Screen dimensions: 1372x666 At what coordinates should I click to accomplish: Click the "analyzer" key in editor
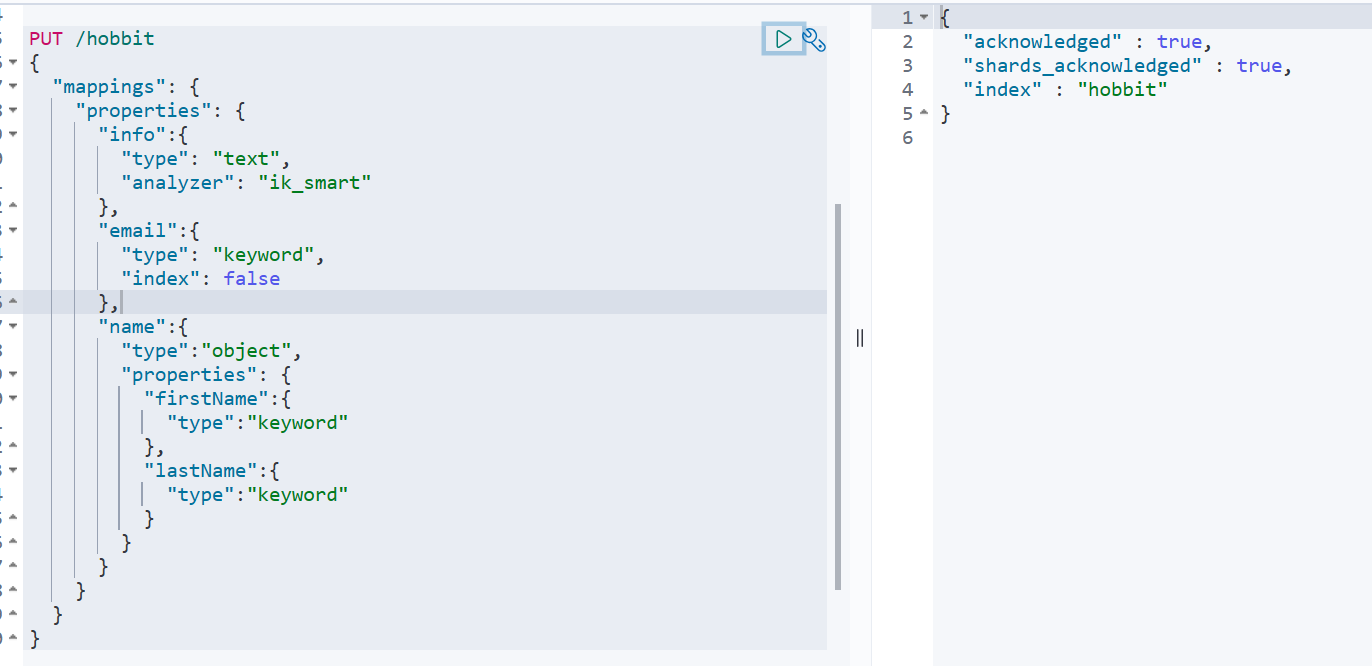click(x=178, y=183)
